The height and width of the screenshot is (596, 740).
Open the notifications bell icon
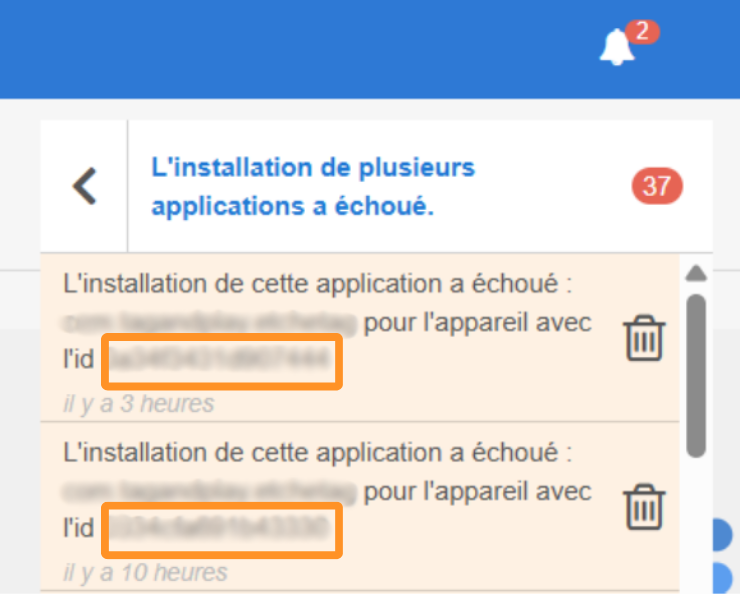click(617, 48)
